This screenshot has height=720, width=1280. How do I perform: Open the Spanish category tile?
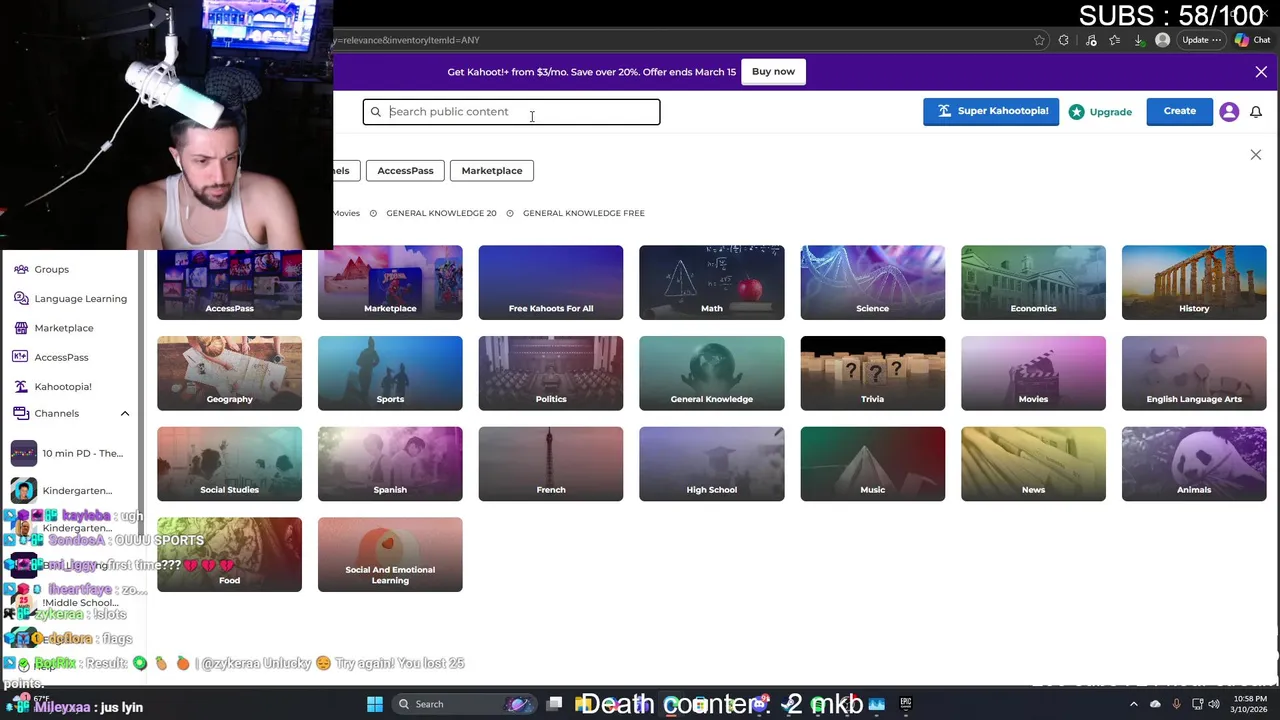pos(390,464)
